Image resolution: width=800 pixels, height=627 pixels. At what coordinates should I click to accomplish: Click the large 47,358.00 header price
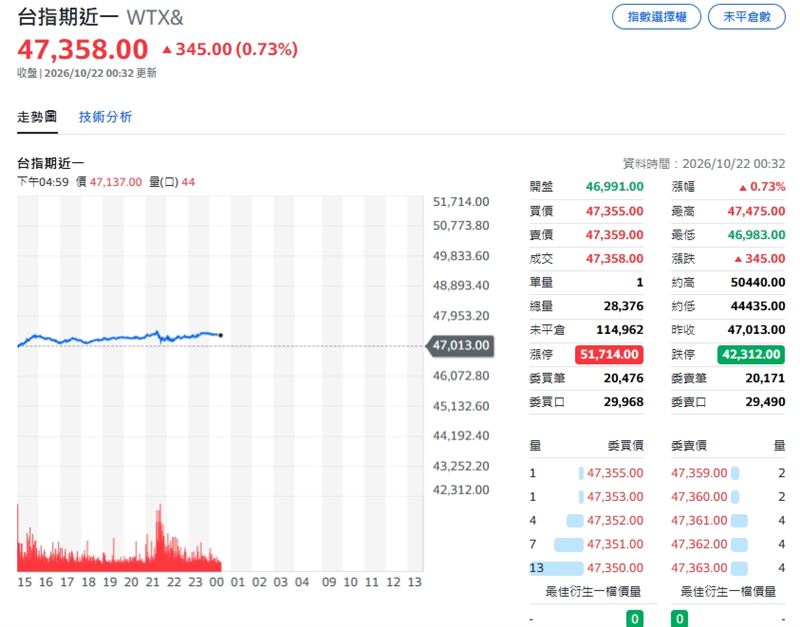83,49
